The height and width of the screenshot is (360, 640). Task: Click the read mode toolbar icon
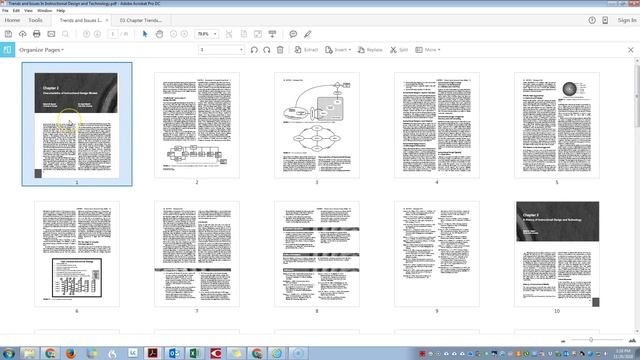click(272, 34)
